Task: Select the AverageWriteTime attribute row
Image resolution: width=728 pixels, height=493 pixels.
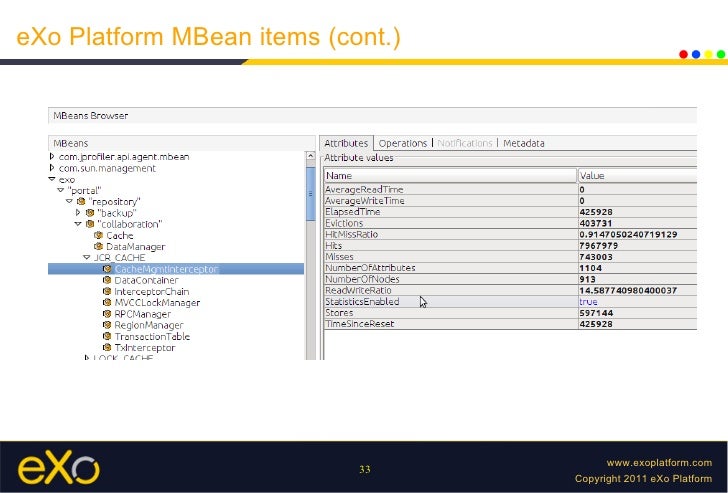Action: pos(510,201)
